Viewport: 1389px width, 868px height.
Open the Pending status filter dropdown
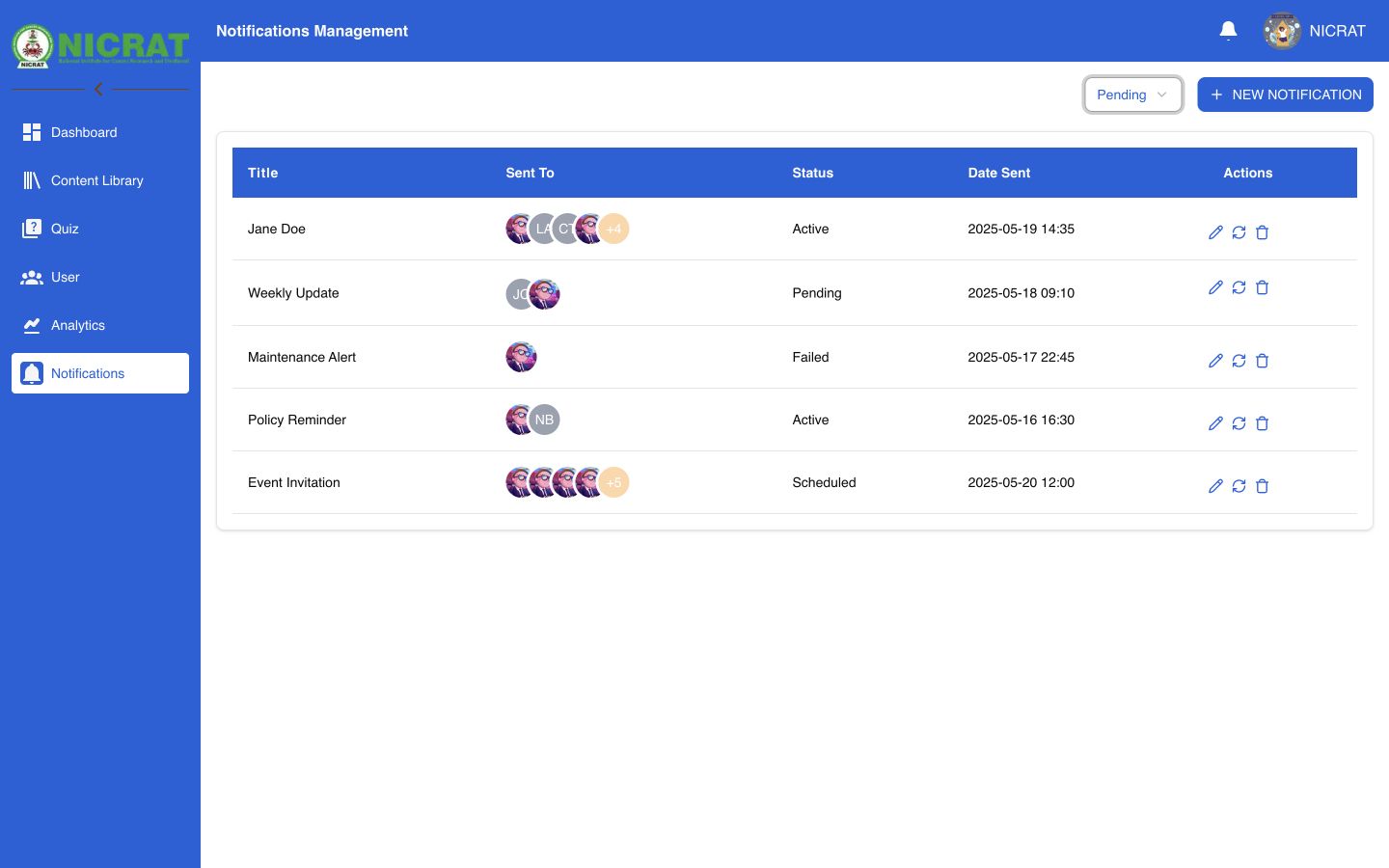point(1133,95)
